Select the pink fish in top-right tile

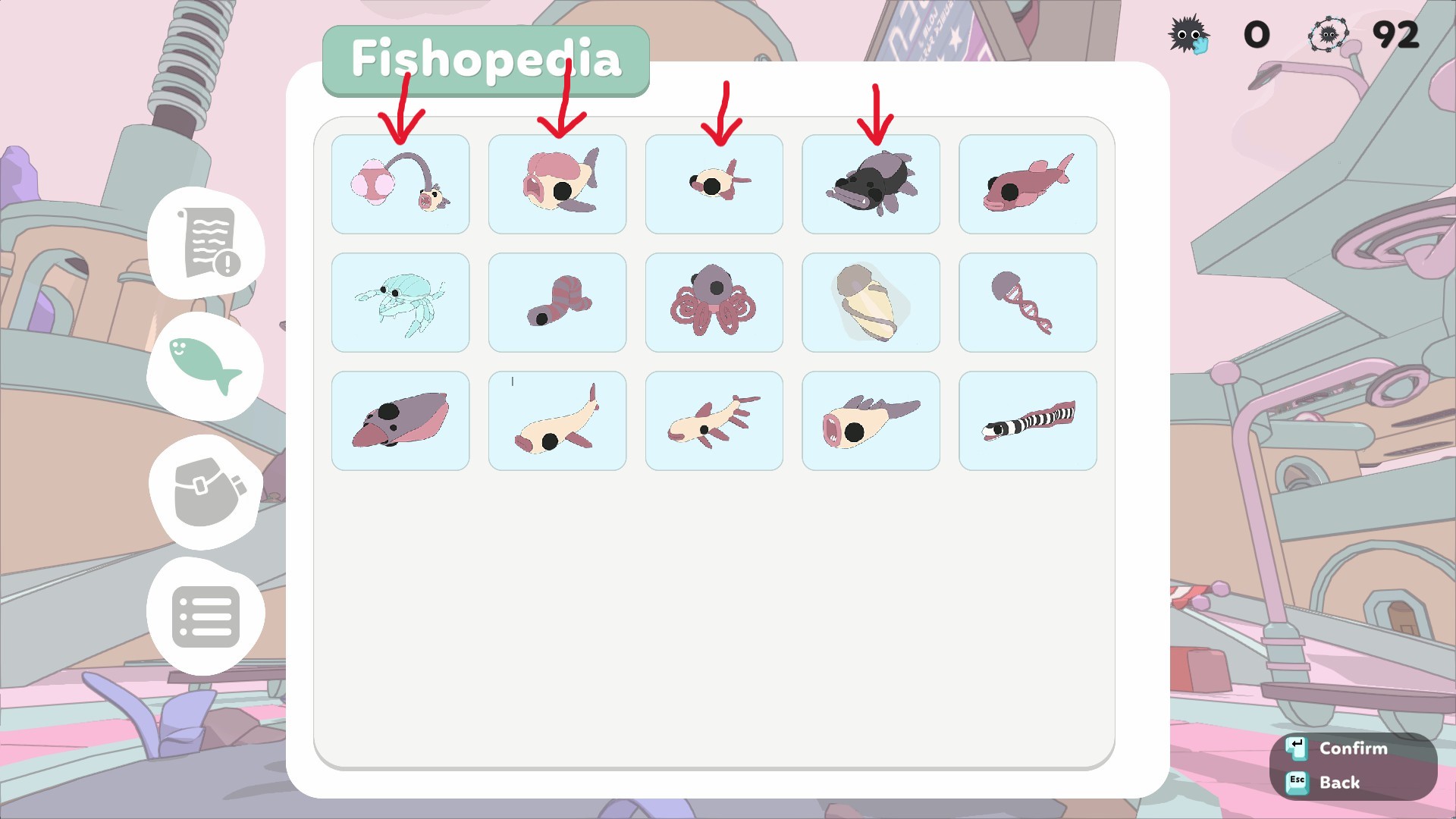coord(1028,184)
